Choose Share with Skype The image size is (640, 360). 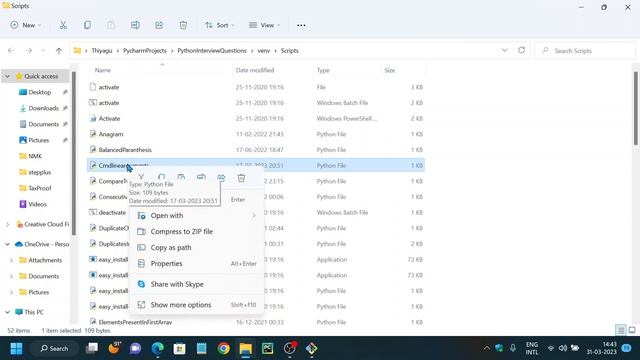point(197,284)
